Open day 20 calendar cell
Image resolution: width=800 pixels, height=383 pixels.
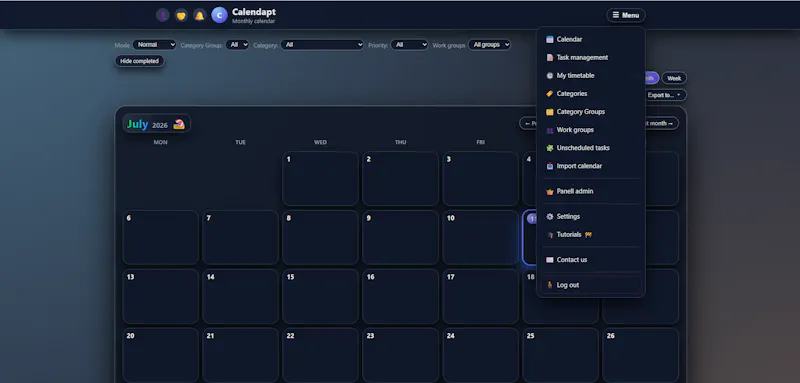point(160,355)
